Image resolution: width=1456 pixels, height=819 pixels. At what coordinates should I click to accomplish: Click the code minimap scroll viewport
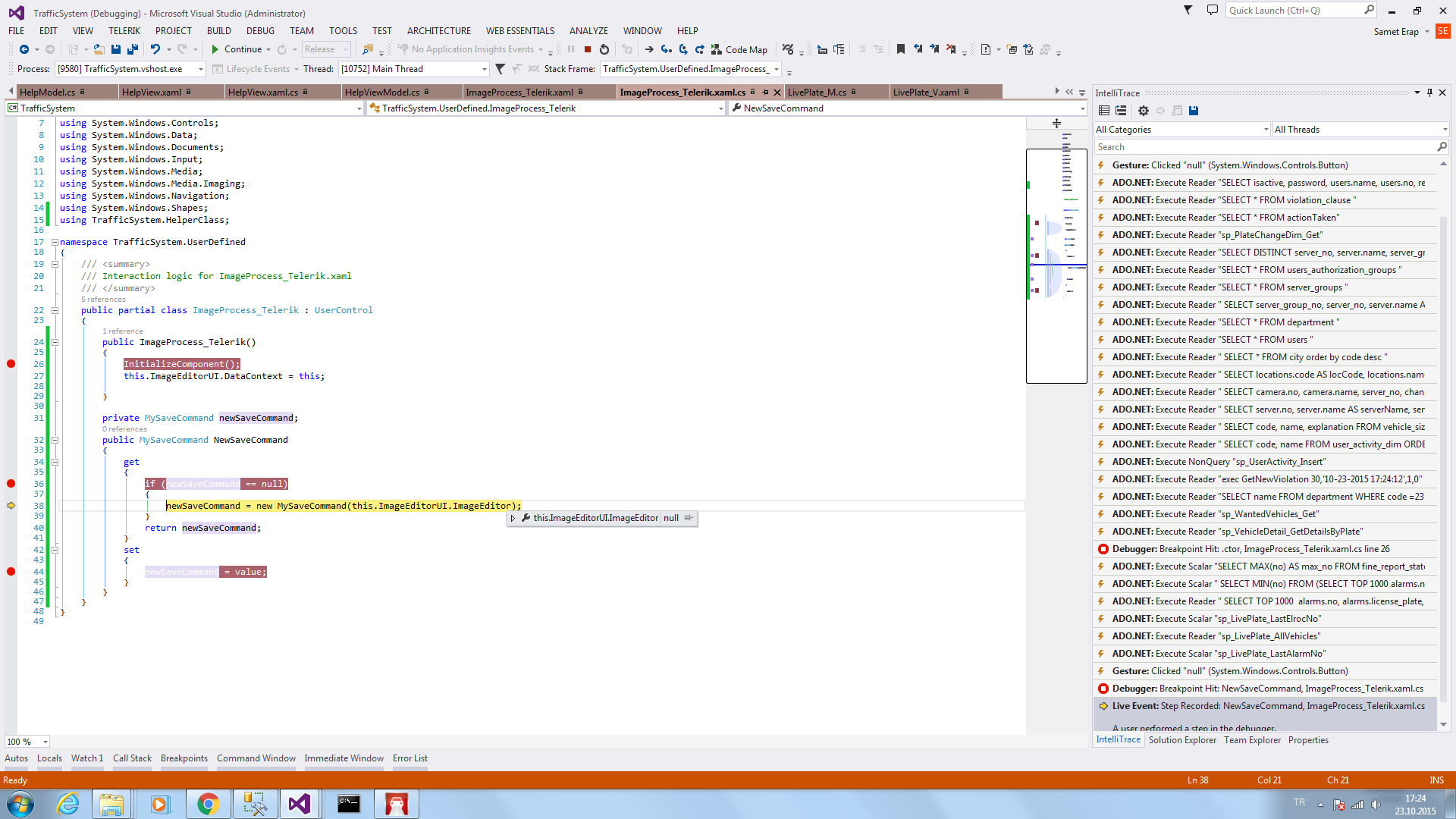click(1056, 265)
